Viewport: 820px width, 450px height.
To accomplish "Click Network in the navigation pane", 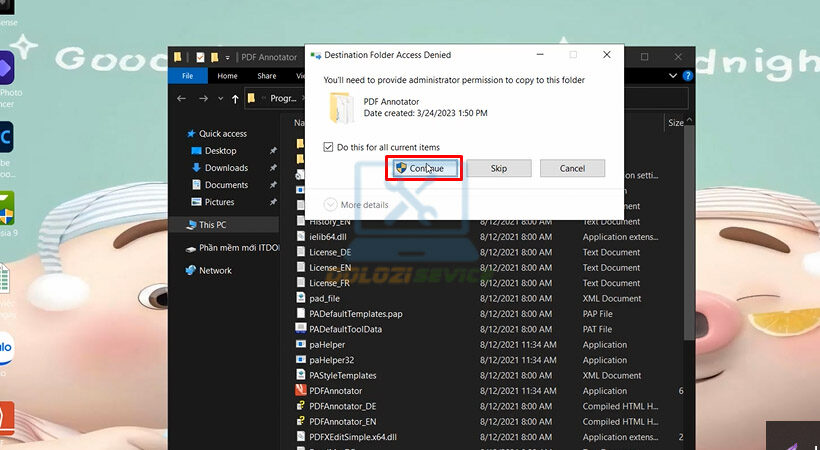I will (x=214, y=270).
